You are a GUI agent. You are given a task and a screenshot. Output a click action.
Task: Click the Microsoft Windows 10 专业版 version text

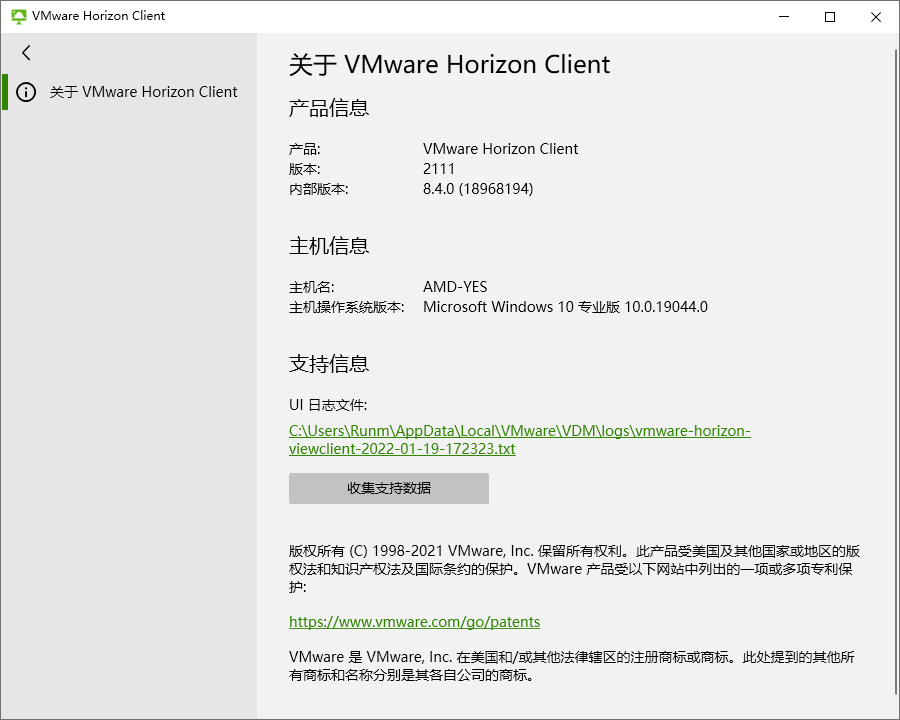[x=565, y=307]
